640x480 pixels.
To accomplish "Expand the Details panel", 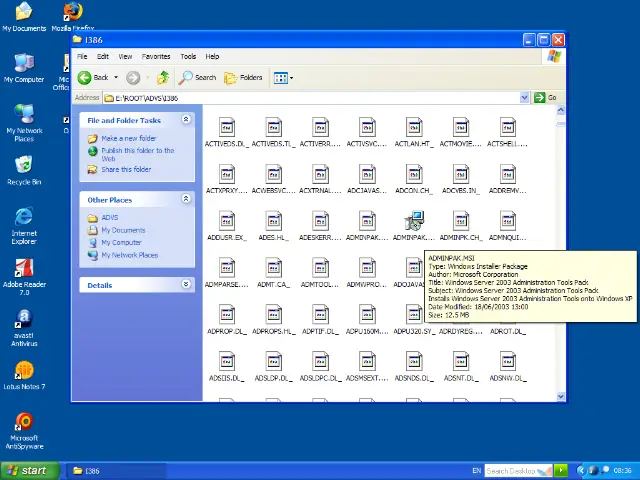I will (185, 285).
